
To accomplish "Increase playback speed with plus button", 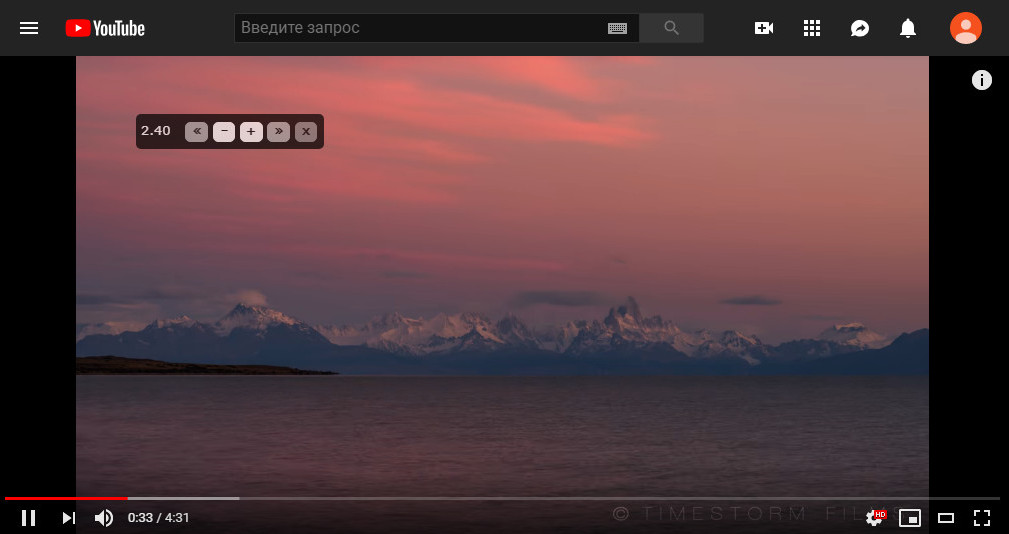I will point(251,131).
